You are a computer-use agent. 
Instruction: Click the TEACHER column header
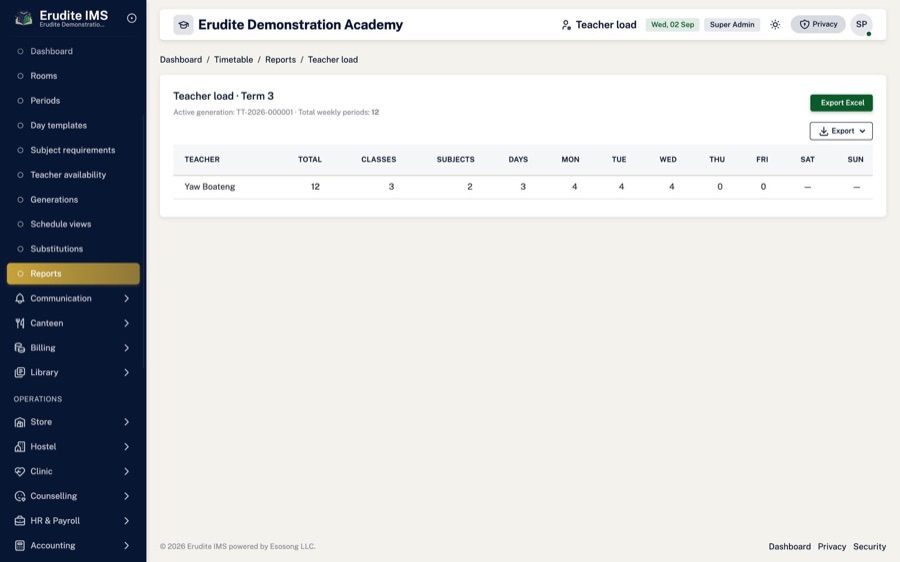pos(202,160)
